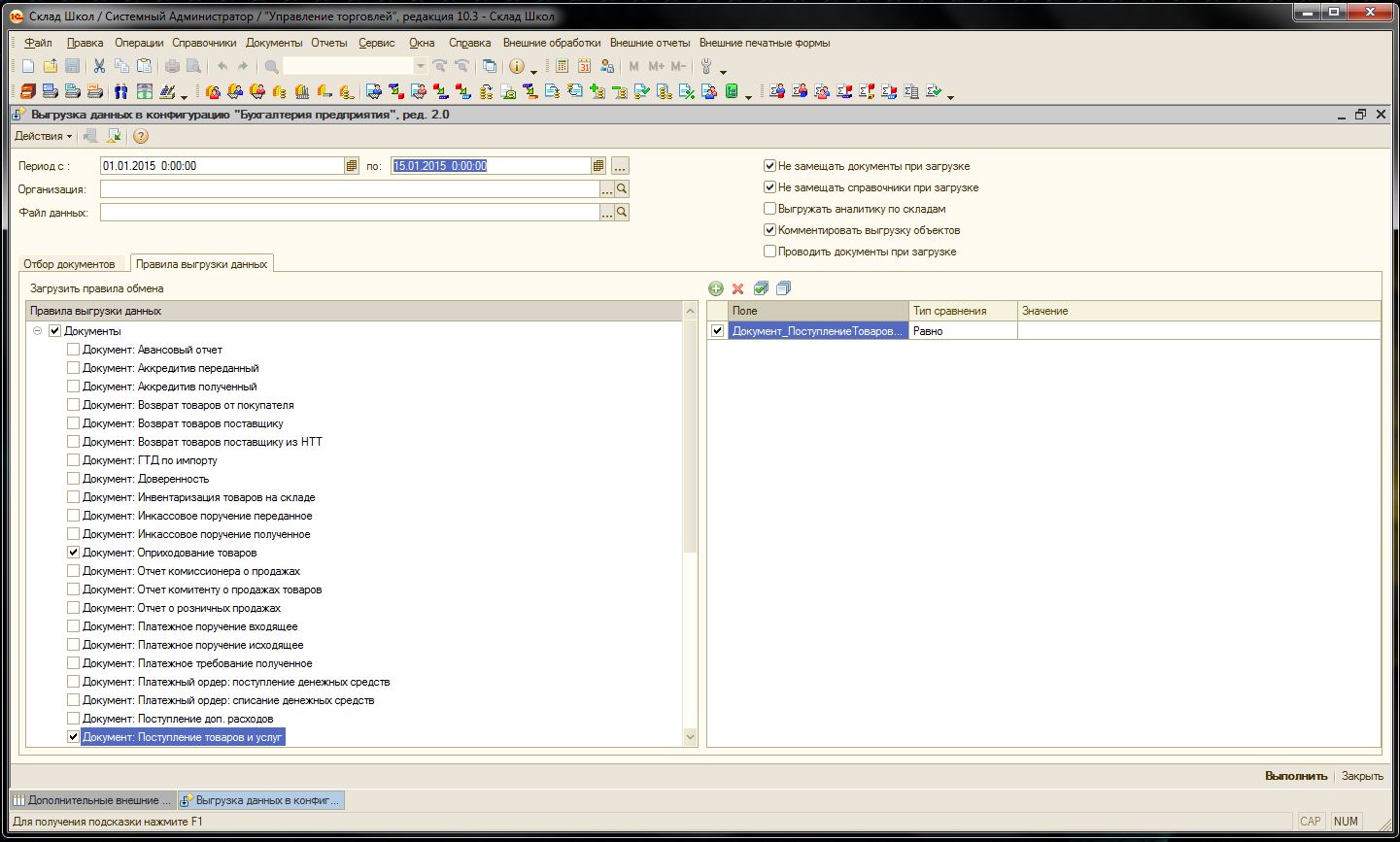
Task: Click the Check all filters icon
Action: tap(761, 288)
